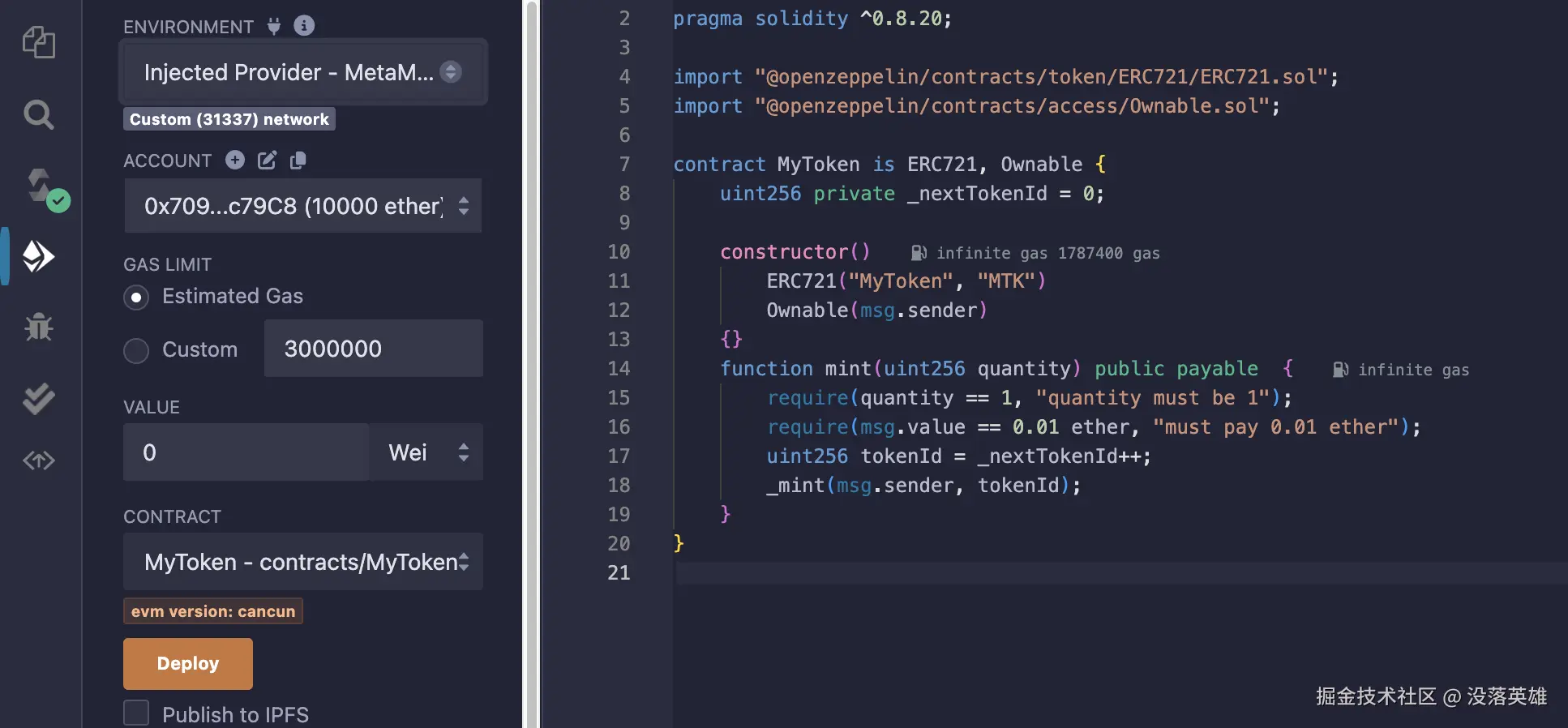Click the GAS LIMIT label
The image size is (1568, 728).
(167, 264)
